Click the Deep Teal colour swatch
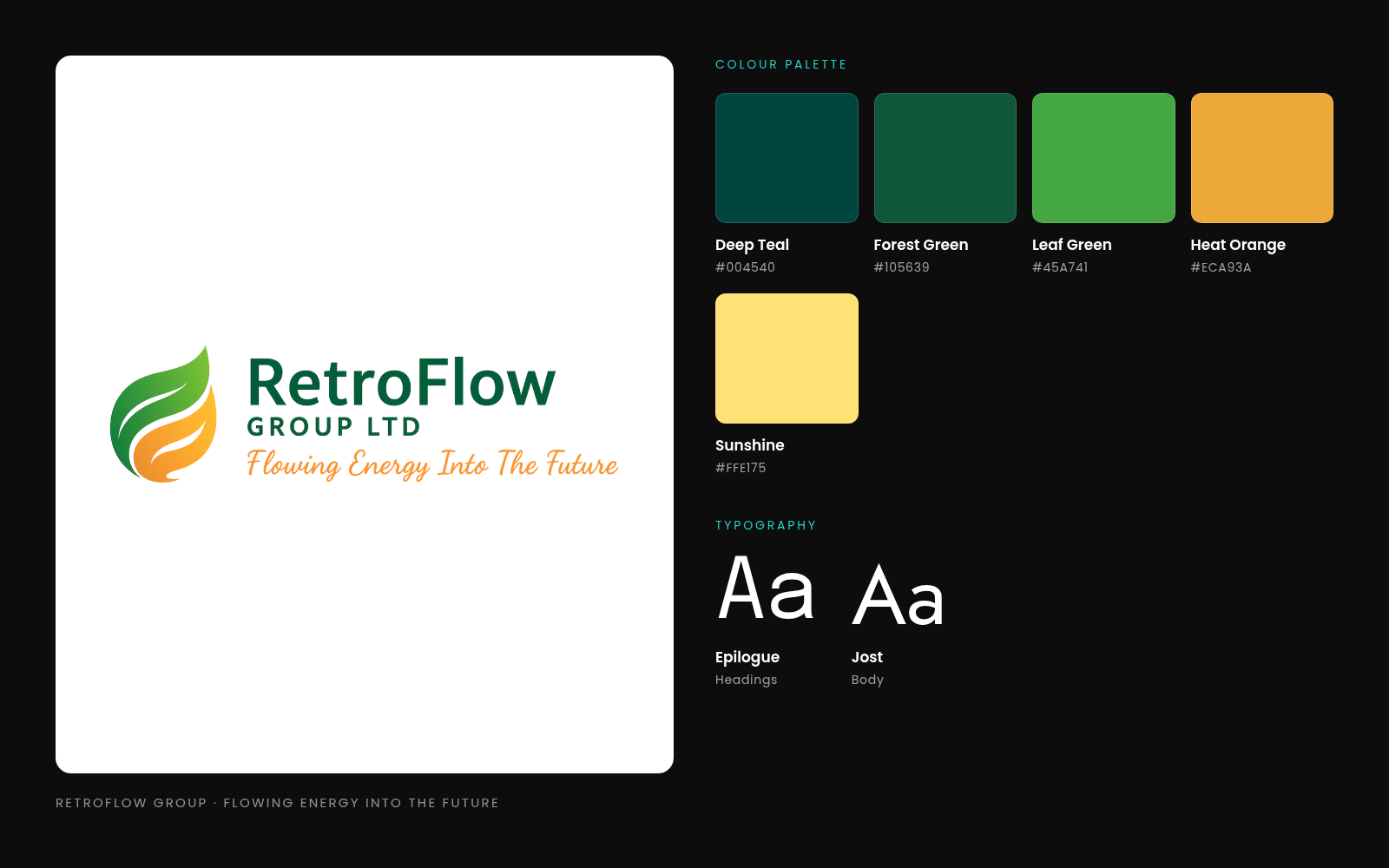This screenshot has width=1389, height=868. click(x=787, y=158)
